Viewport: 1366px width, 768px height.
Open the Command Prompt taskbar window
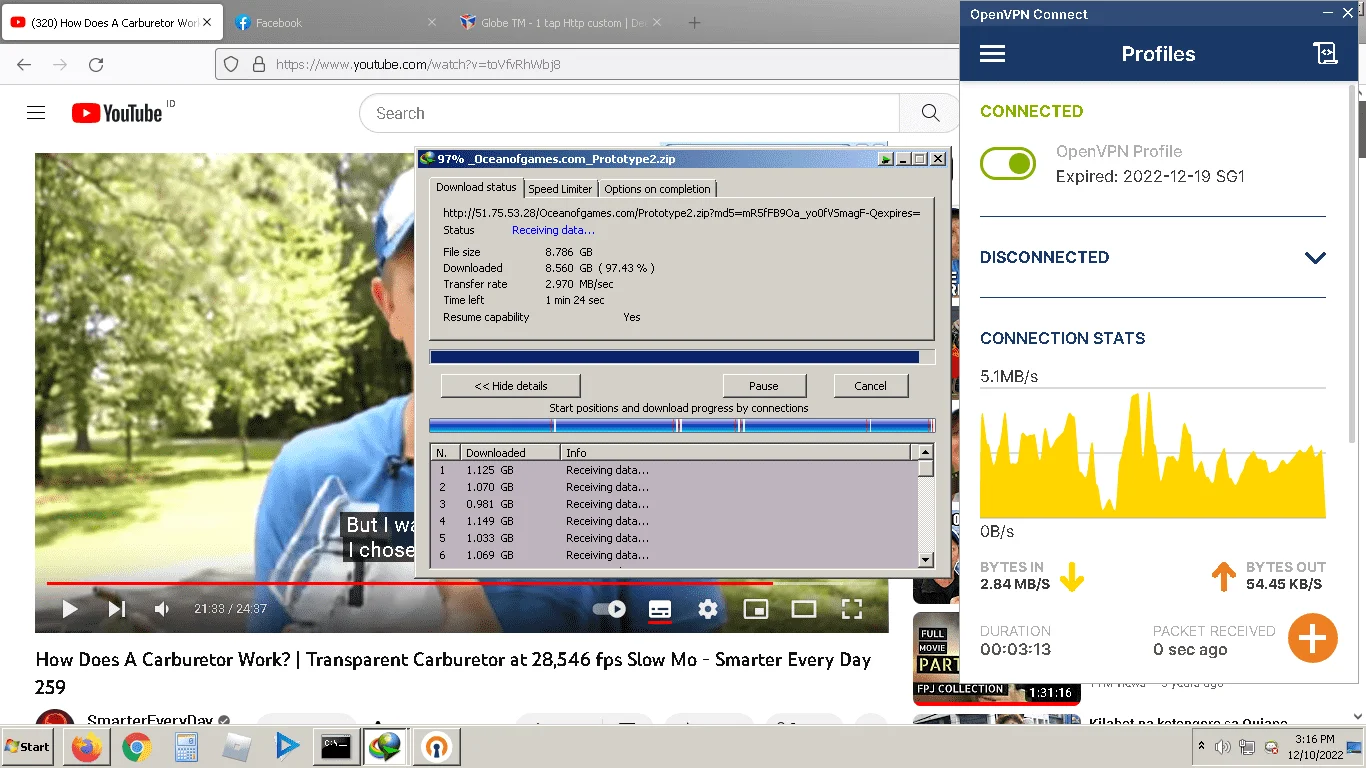336,747
